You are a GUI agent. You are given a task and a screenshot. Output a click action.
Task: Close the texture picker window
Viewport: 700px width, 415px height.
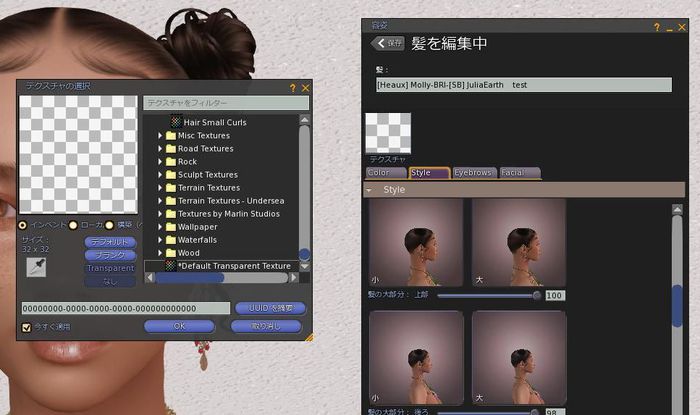click(x=305, y=88)
